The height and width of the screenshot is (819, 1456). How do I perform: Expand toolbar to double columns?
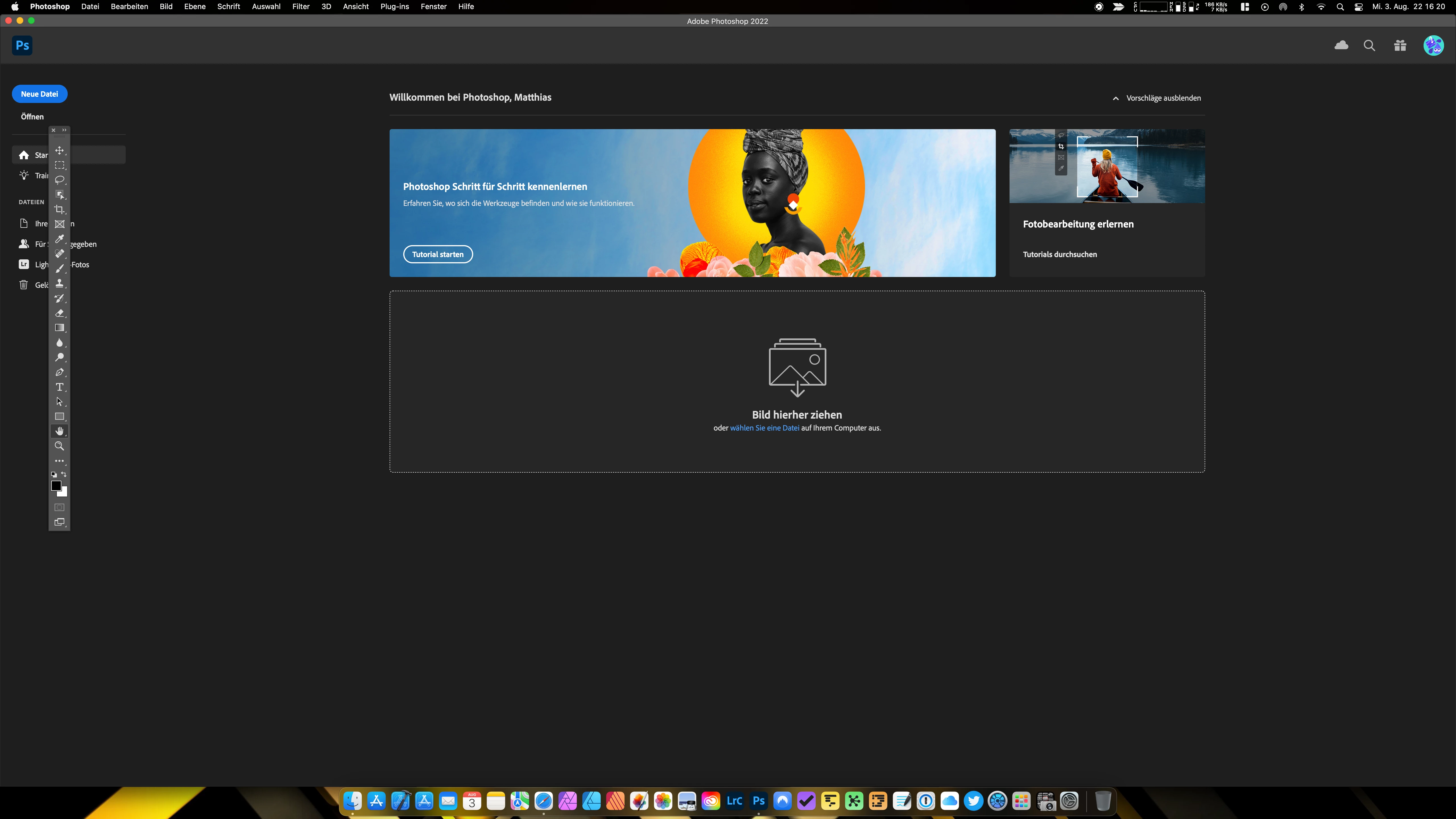(x=65, y=130)
